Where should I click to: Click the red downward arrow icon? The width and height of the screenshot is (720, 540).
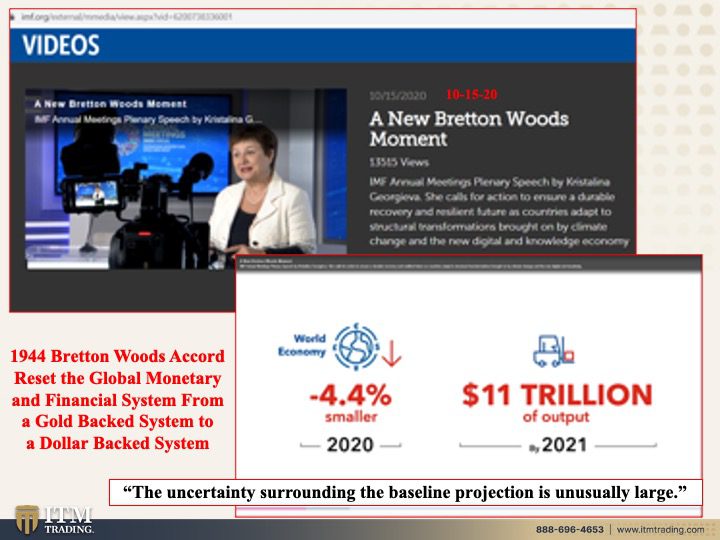coord(391,353)
